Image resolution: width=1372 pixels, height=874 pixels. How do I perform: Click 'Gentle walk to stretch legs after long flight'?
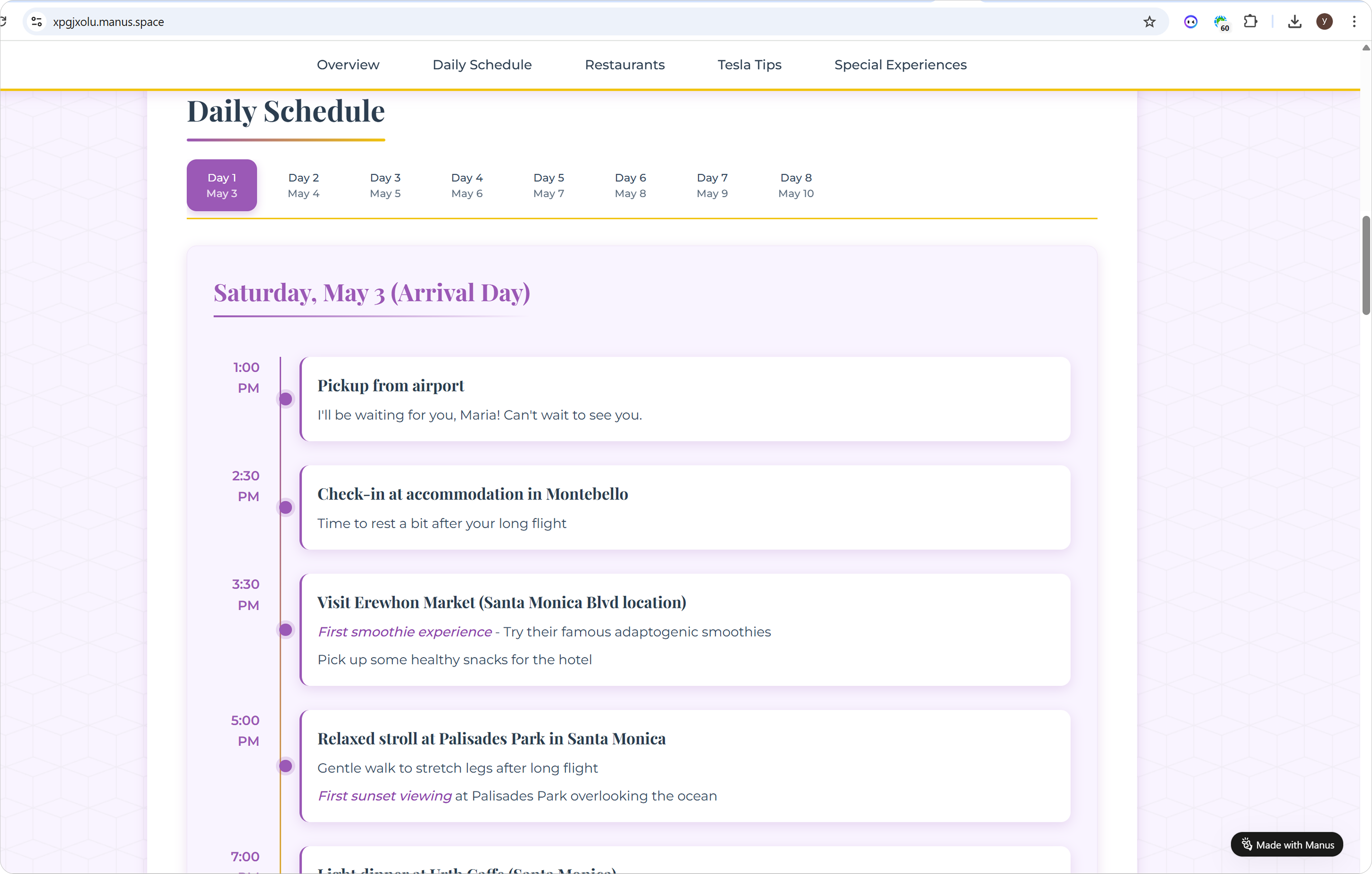coord(457,768)
